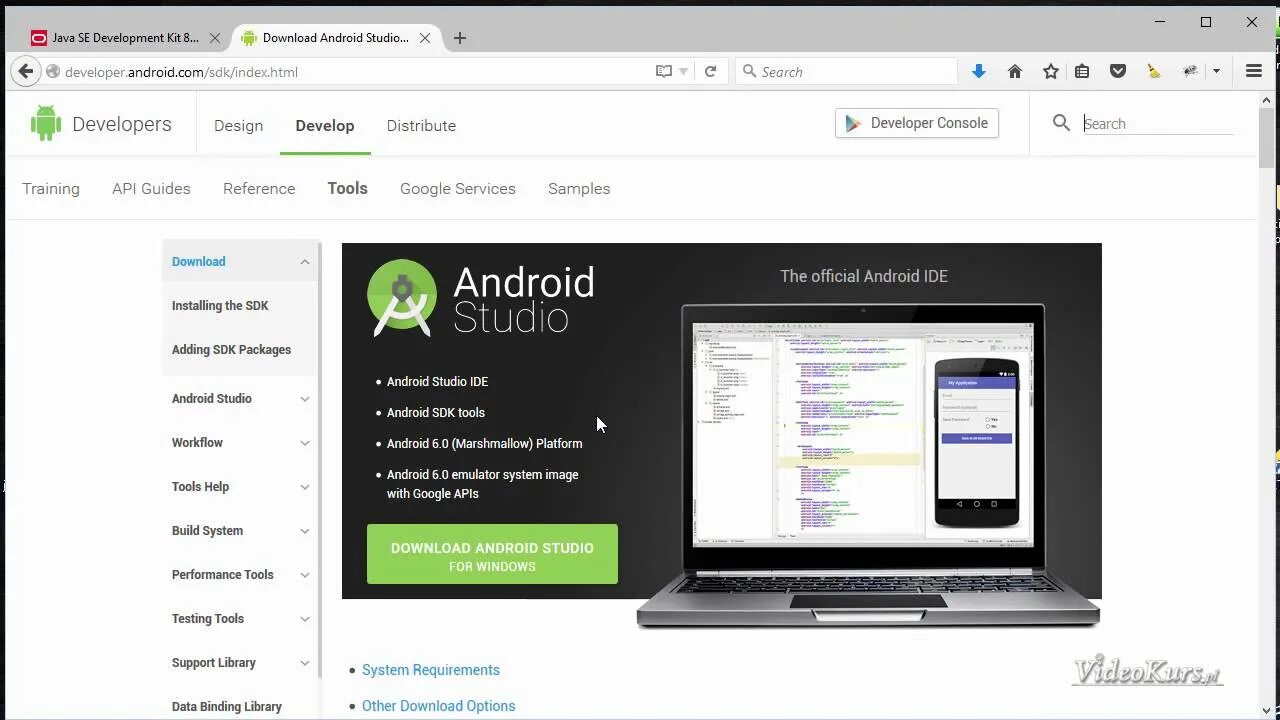Save page to Pocket icon
The height and width of the screenshot is (720, 1280).
point(1118,72)
